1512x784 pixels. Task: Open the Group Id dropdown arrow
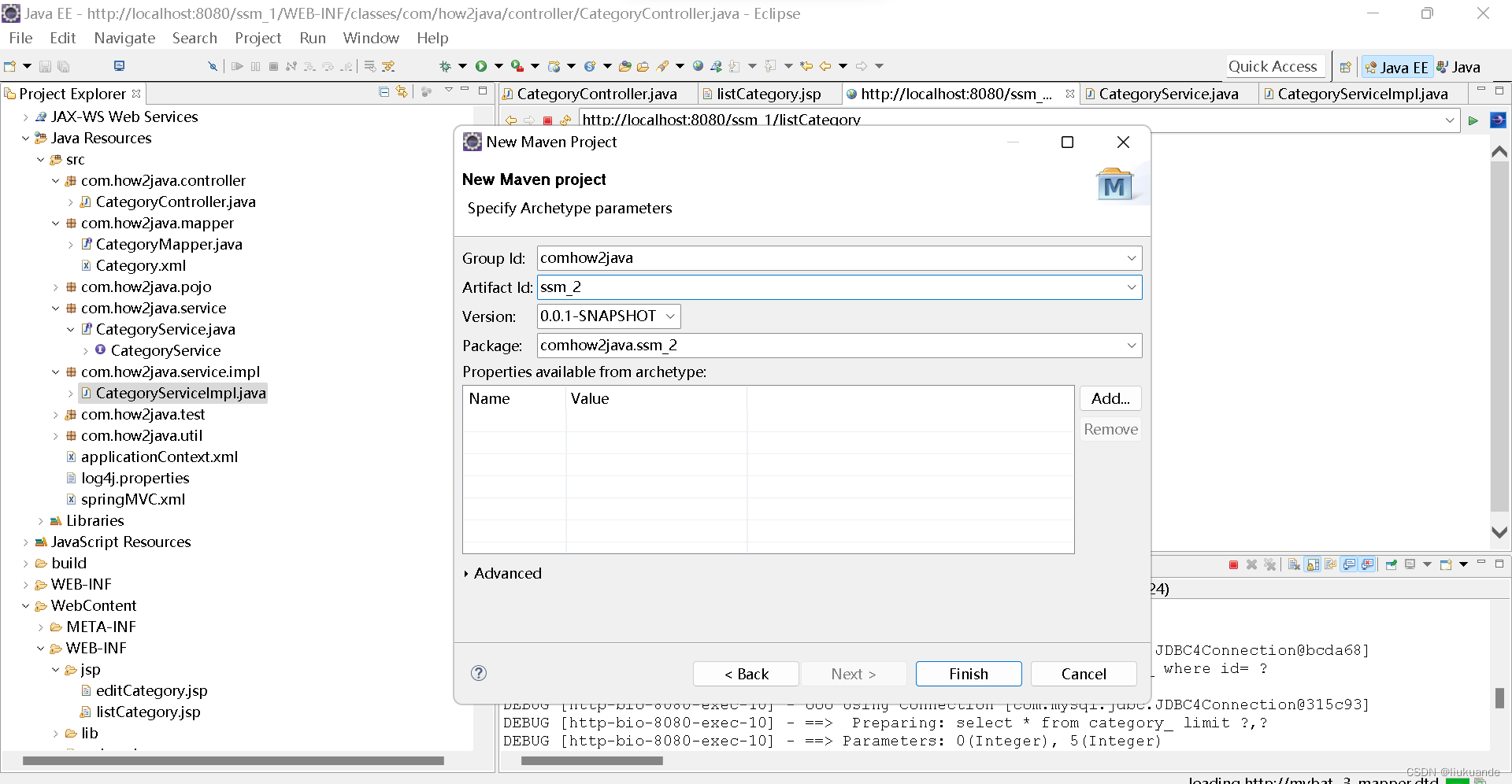[x=1132, y=258]
